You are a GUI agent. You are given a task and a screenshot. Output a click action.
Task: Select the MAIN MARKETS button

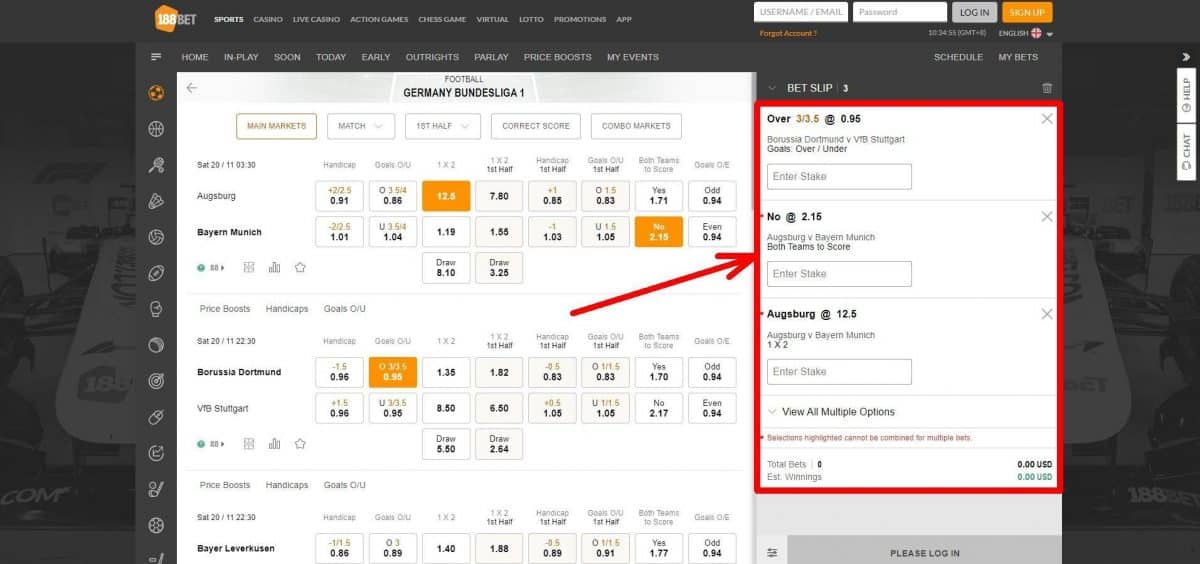pos(277,126)
